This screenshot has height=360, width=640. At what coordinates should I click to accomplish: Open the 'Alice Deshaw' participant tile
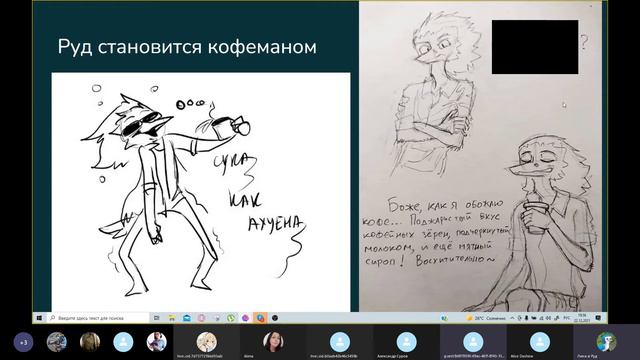tap(540, 342)
